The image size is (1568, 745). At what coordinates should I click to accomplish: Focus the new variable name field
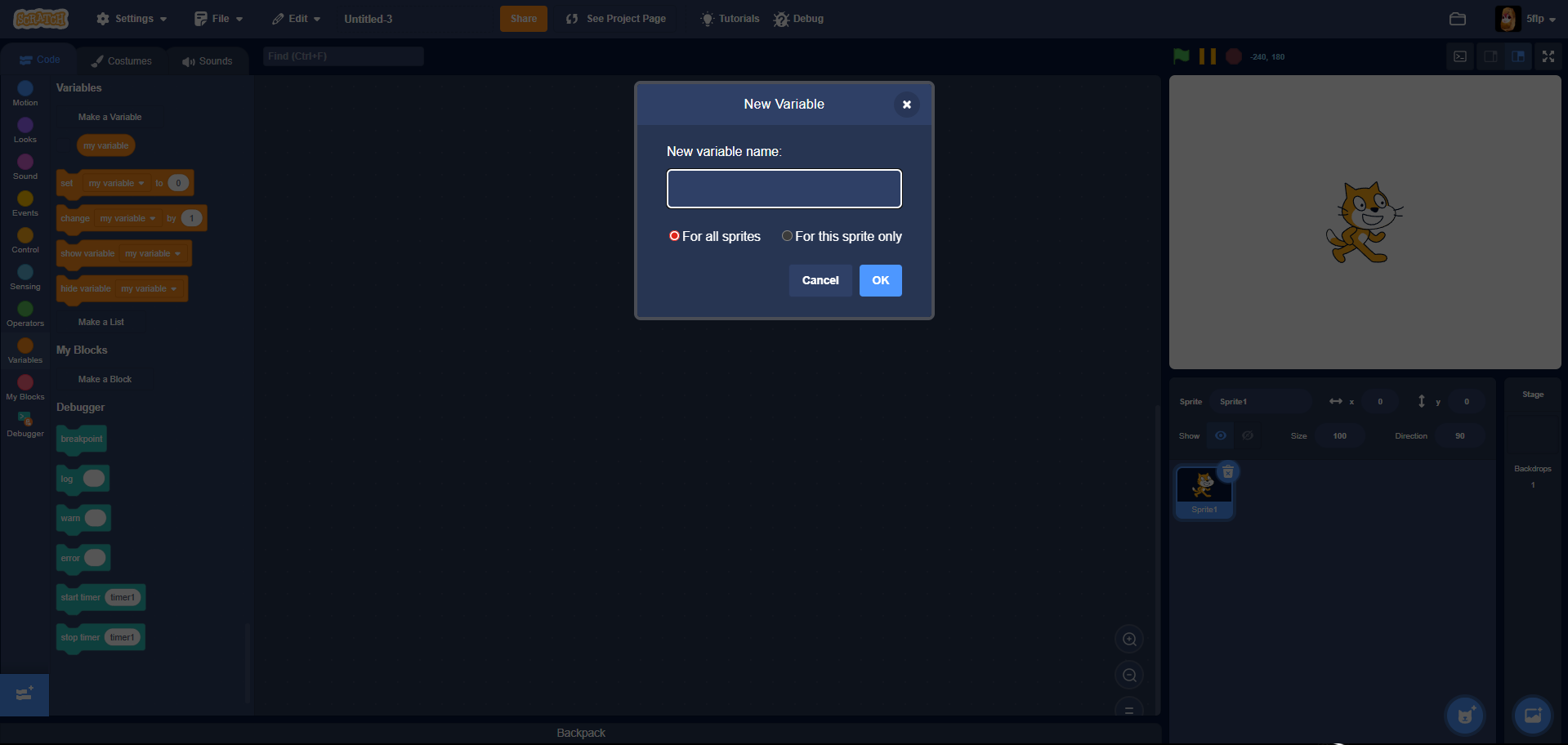pyautogui.click(x=784, y=189)
